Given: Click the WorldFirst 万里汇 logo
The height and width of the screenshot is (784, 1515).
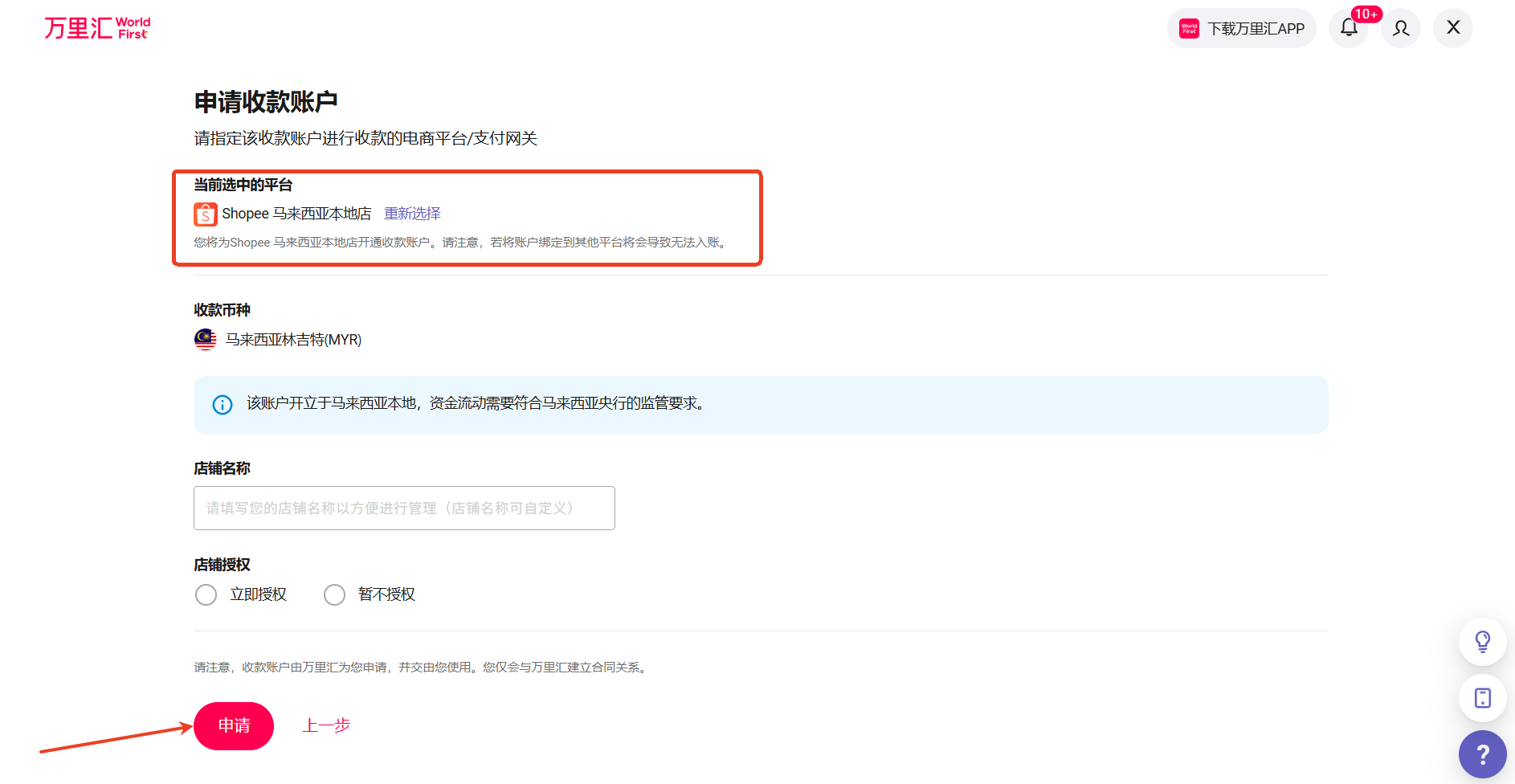Looking at the screenshot, I should coord(97,28).
